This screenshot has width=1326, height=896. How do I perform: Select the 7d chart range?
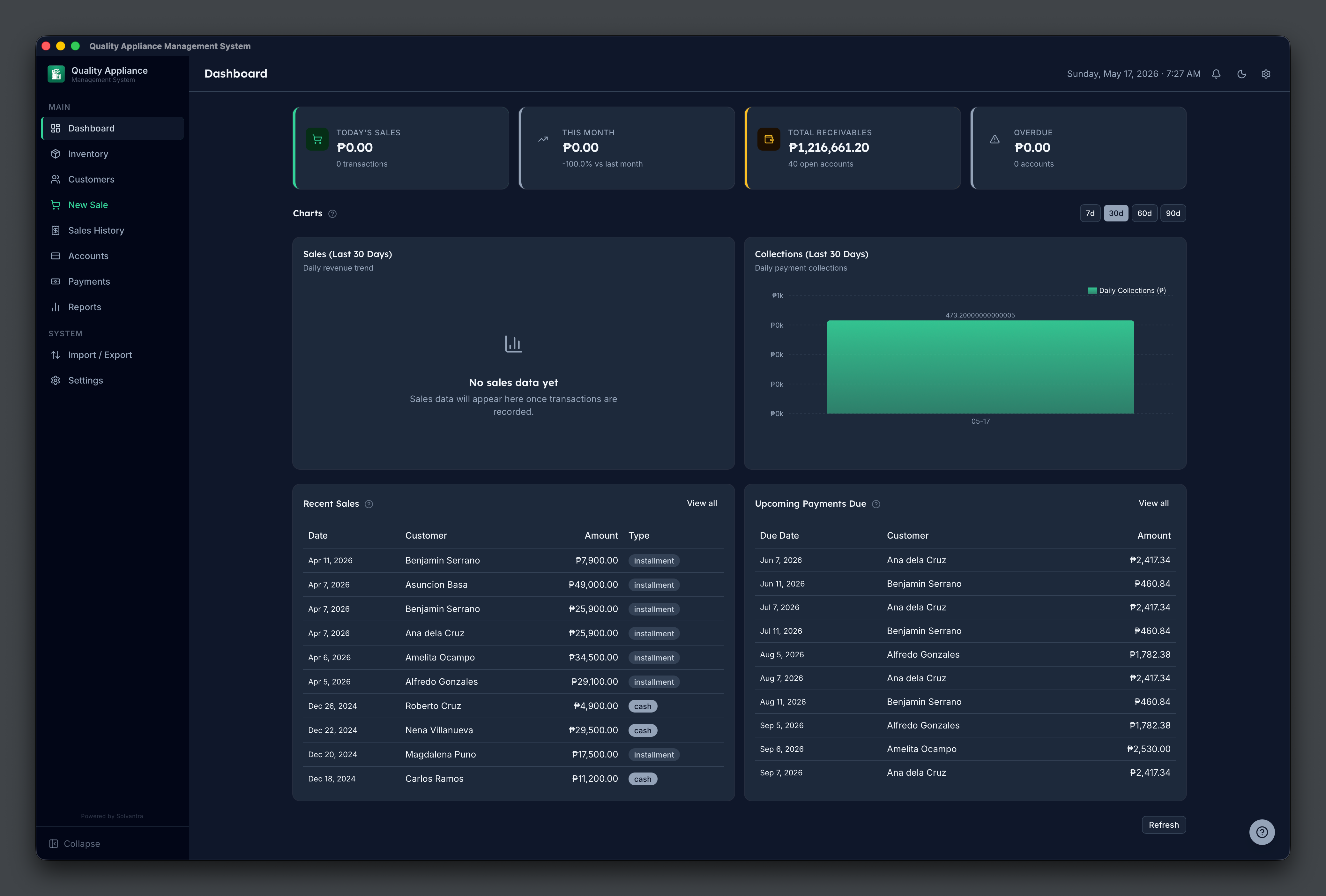click(x=1090, y=213)
